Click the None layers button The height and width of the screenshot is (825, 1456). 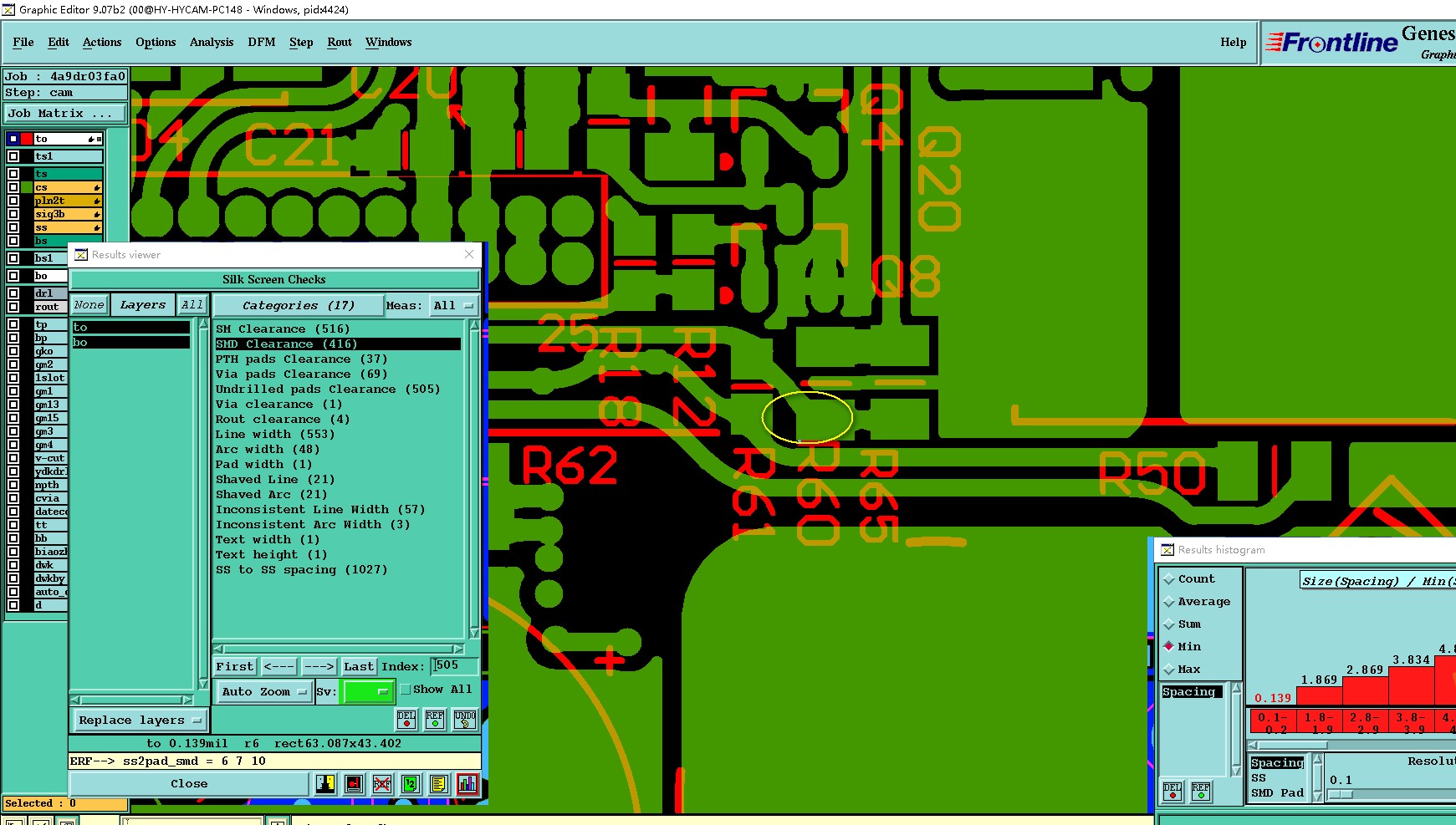click(x=89, y=305)
